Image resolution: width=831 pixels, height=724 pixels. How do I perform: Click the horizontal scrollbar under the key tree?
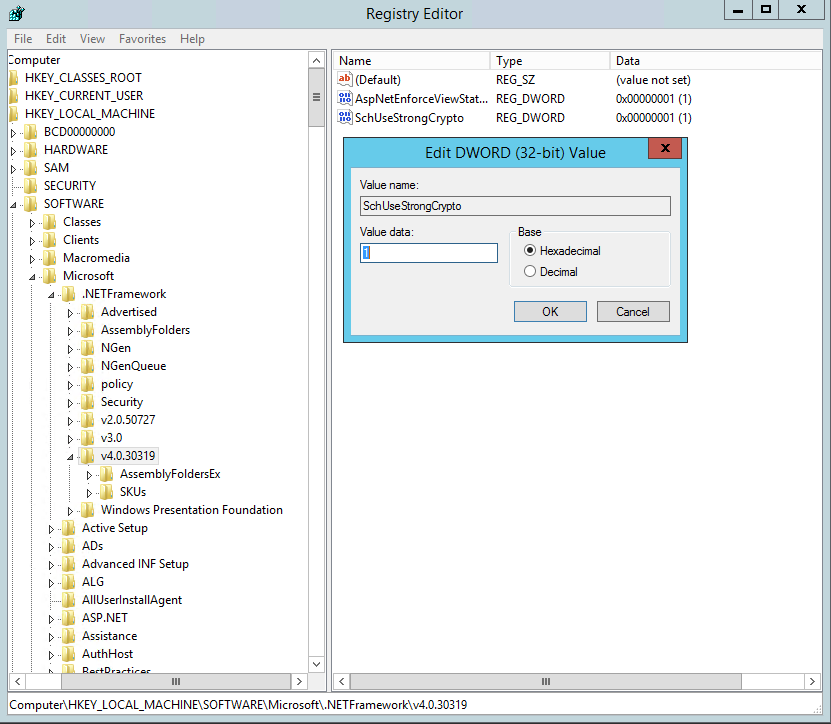pos(176,681)
